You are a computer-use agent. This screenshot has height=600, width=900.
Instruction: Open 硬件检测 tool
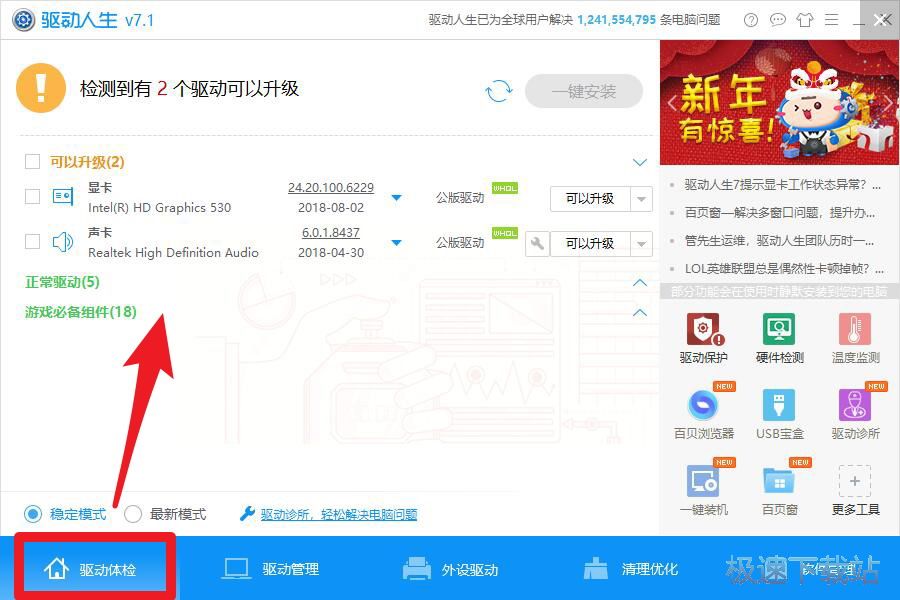tap(779, 338)
